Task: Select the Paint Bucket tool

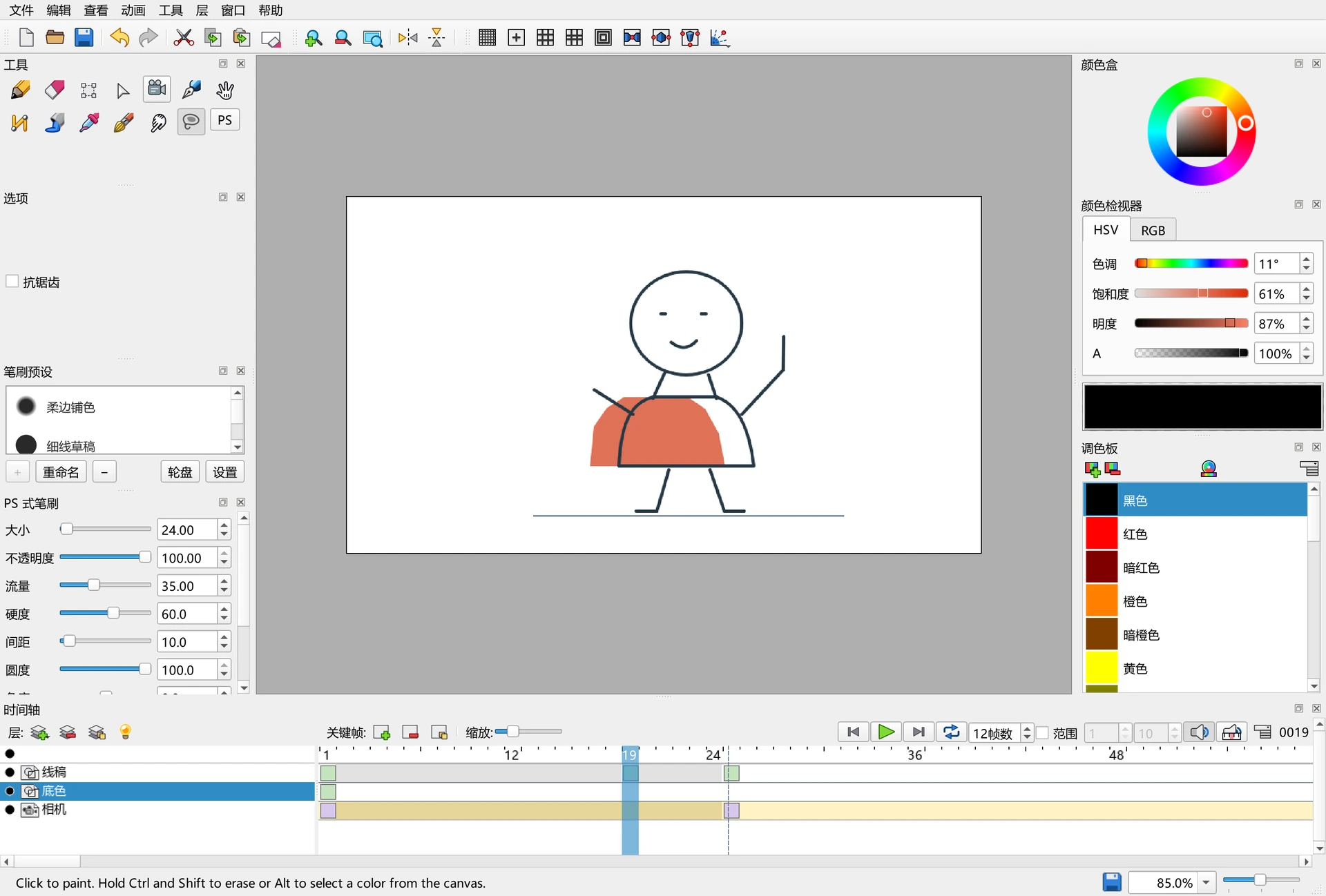Action: click(55, 123)
